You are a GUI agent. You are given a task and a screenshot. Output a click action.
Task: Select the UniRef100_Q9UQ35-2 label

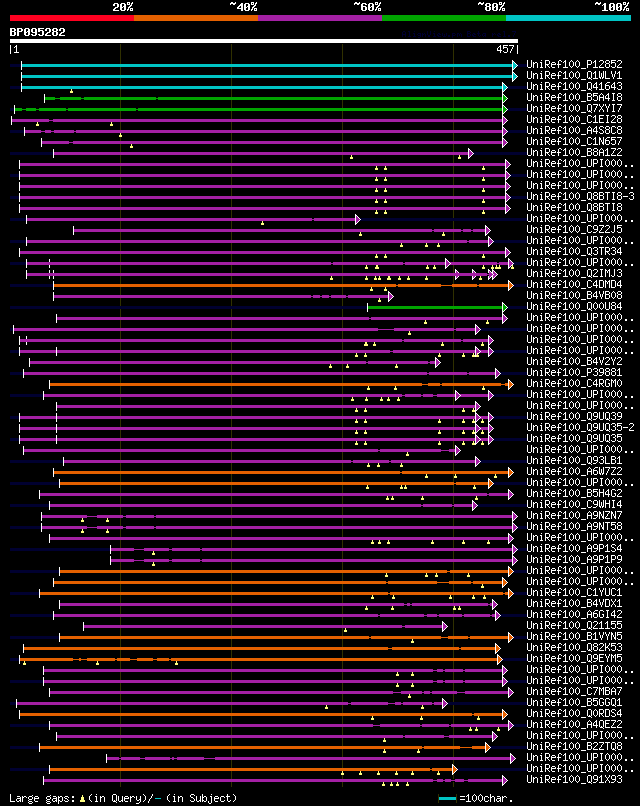click(580, 427)
